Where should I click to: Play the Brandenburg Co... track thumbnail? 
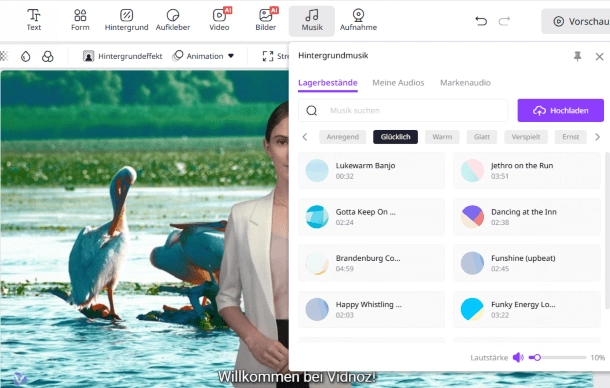click(x=317, y=263)
